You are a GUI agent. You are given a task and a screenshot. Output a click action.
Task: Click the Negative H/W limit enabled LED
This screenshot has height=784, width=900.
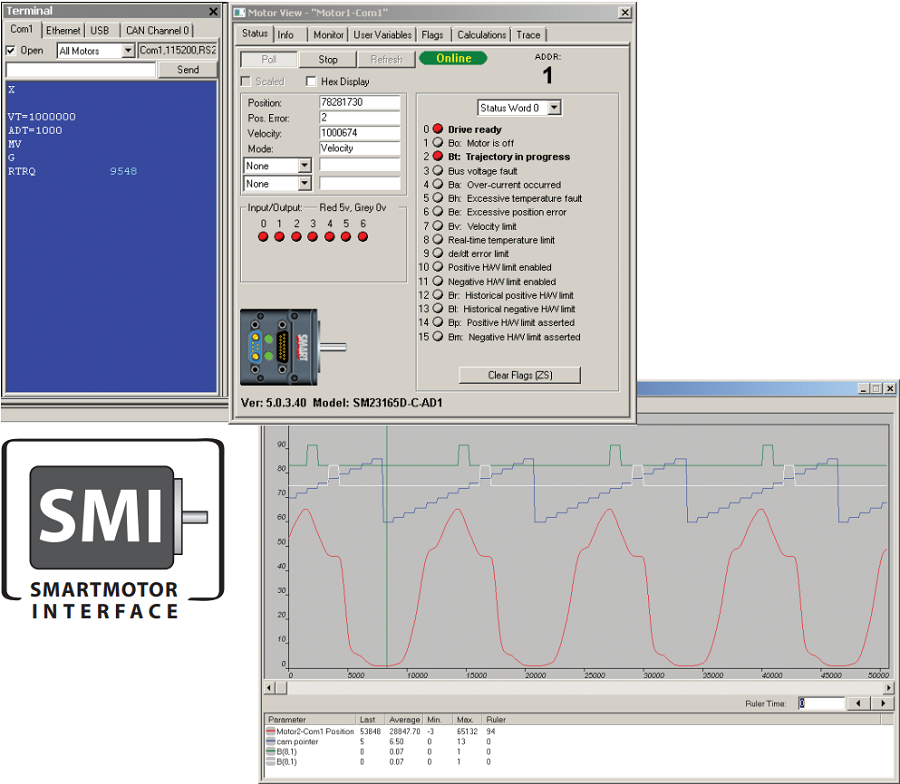point(438,281)
